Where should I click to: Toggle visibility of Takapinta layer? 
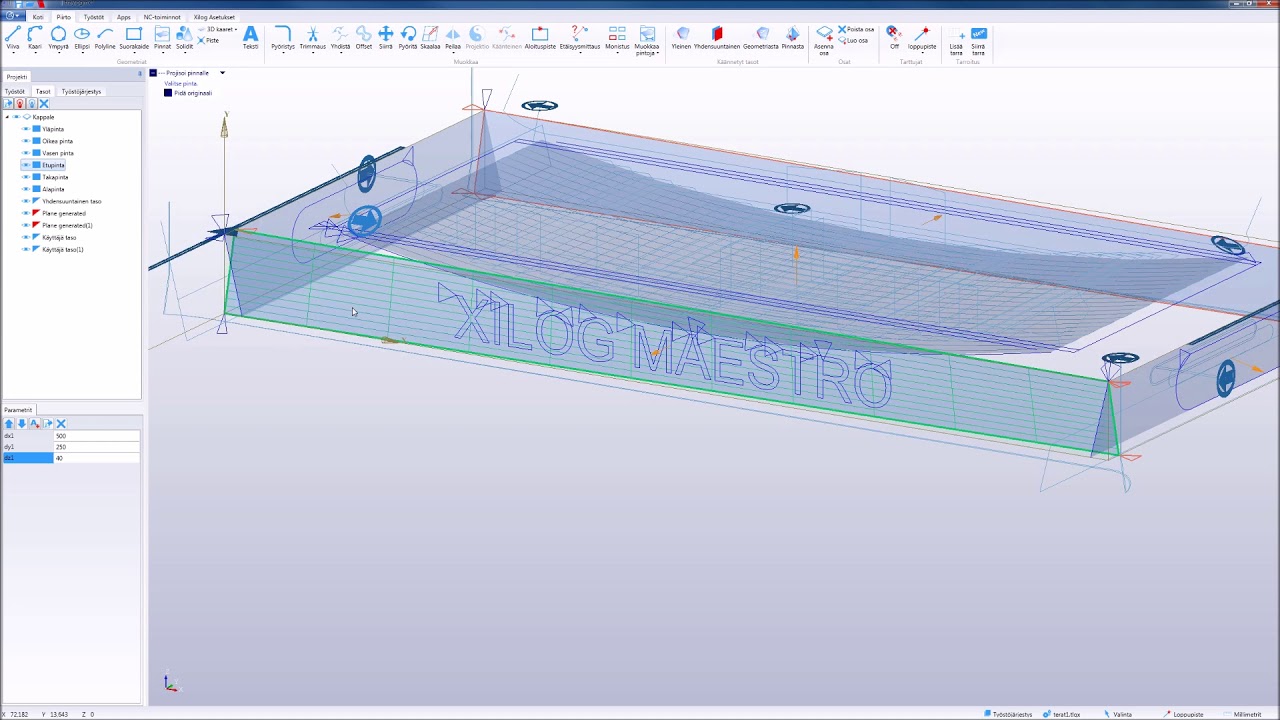pyautogui.click(x=26, y=177)
